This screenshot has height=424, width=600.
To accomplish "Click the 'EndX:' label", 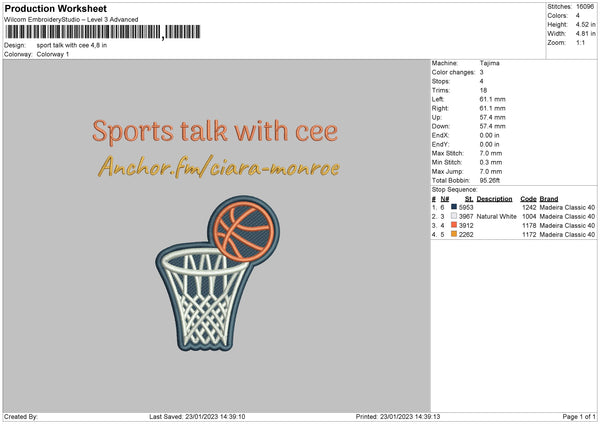I will 440,135.
